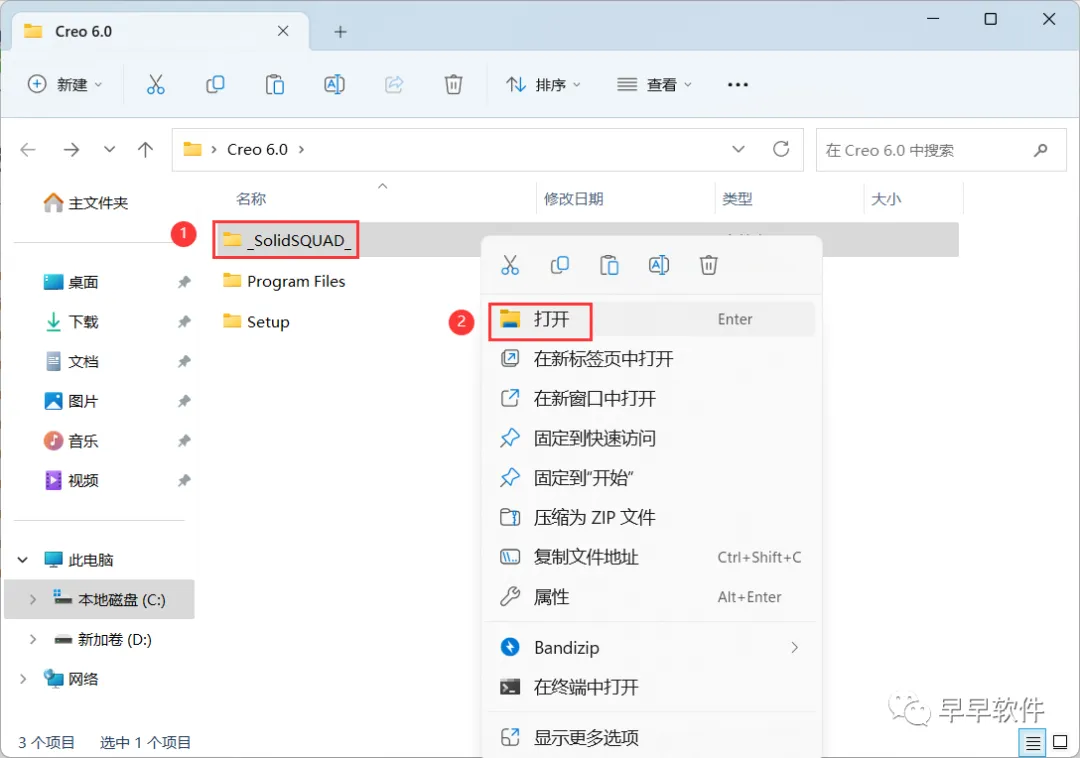Screen dimensions: 1080x758
Task: Choose 固定到快速访问 from context menu
Action: tap(652, 438)
